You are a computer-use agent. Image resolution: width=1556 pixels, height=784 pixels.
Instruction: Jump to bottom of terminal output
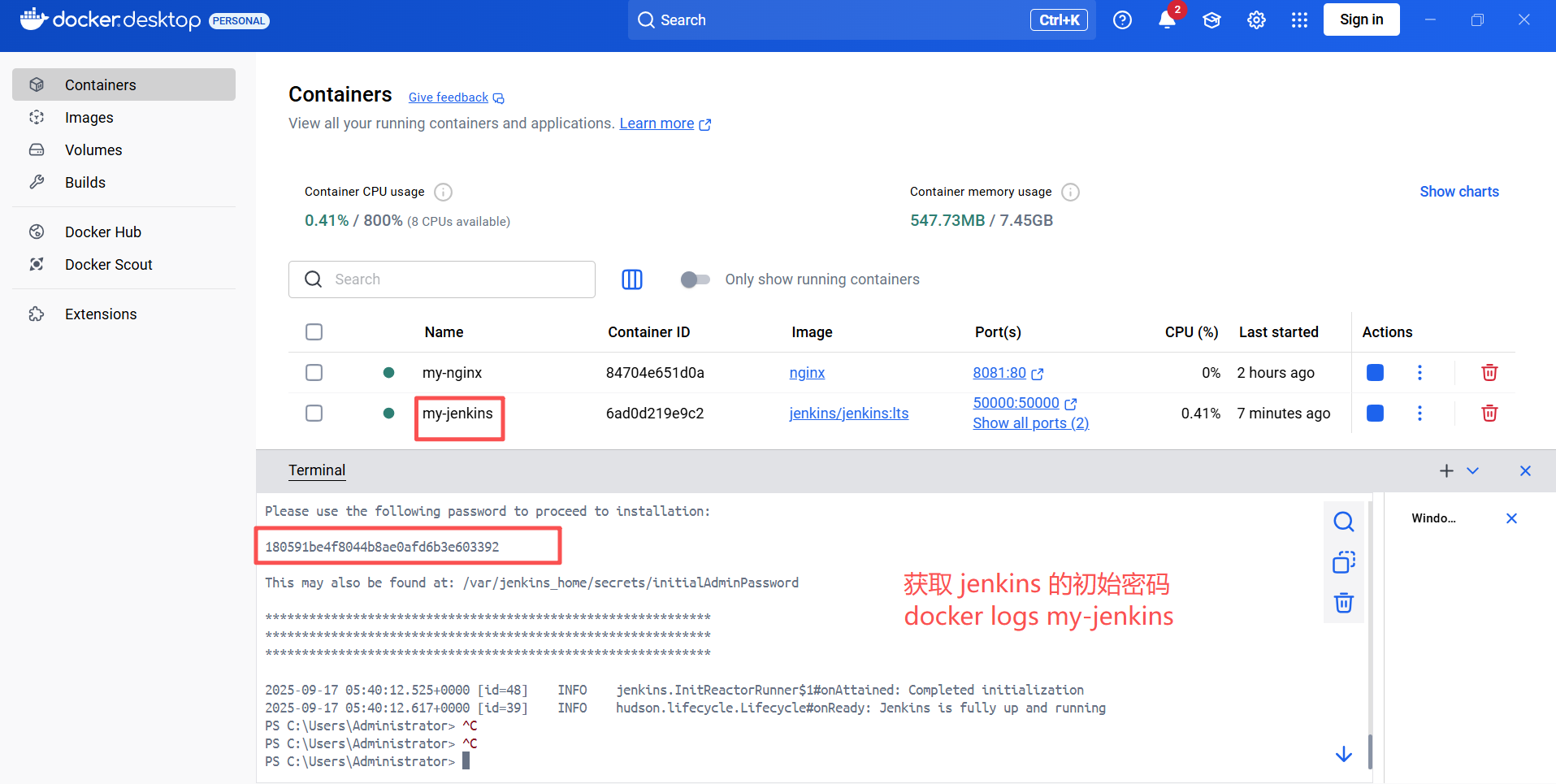click(1344, 754)
